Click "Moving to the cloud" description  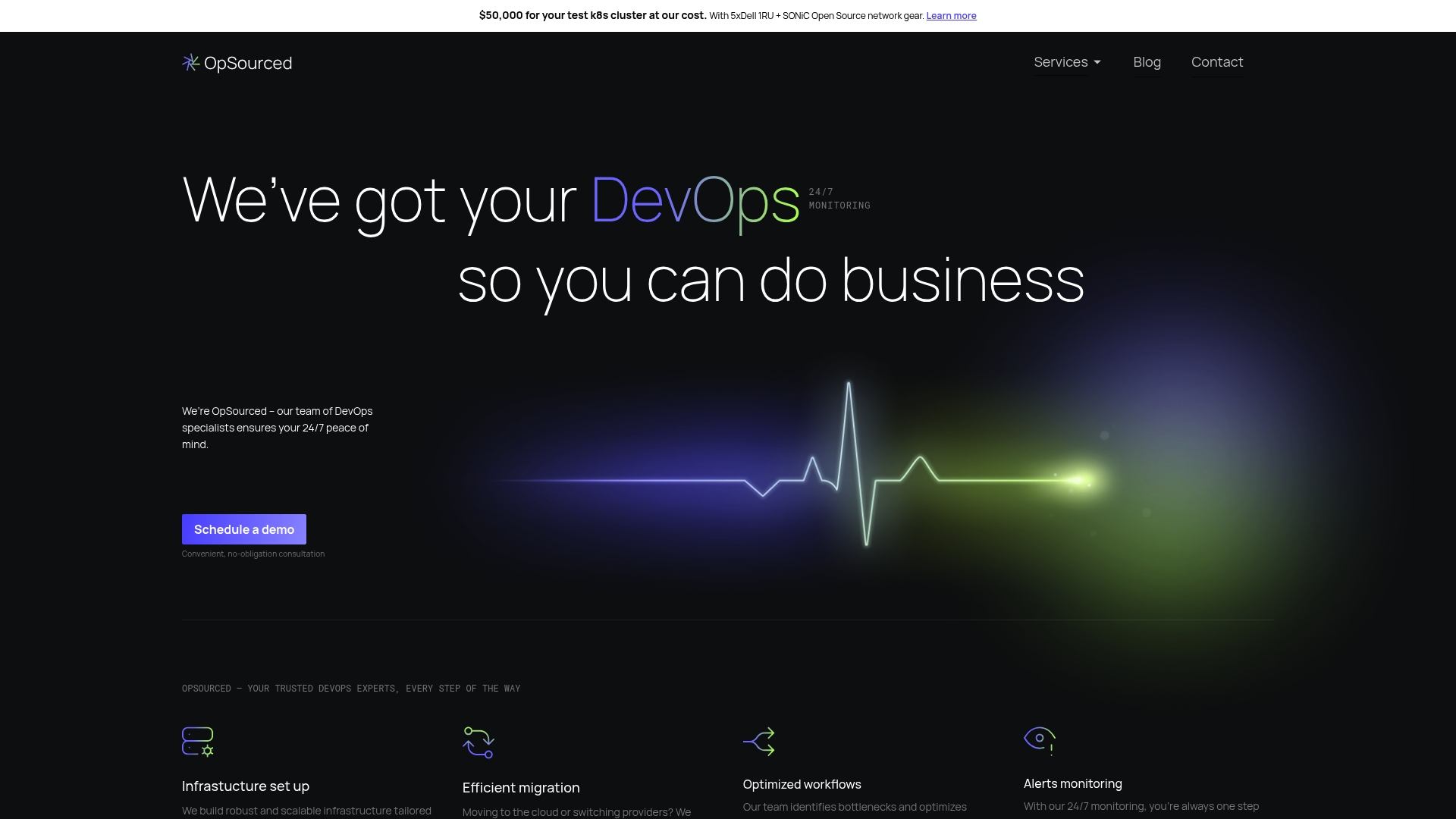point(577,812)
